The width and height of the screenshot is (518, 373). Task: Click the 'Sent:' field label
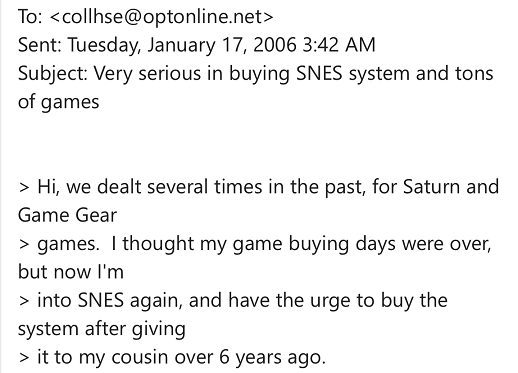(x=40, y=45)
